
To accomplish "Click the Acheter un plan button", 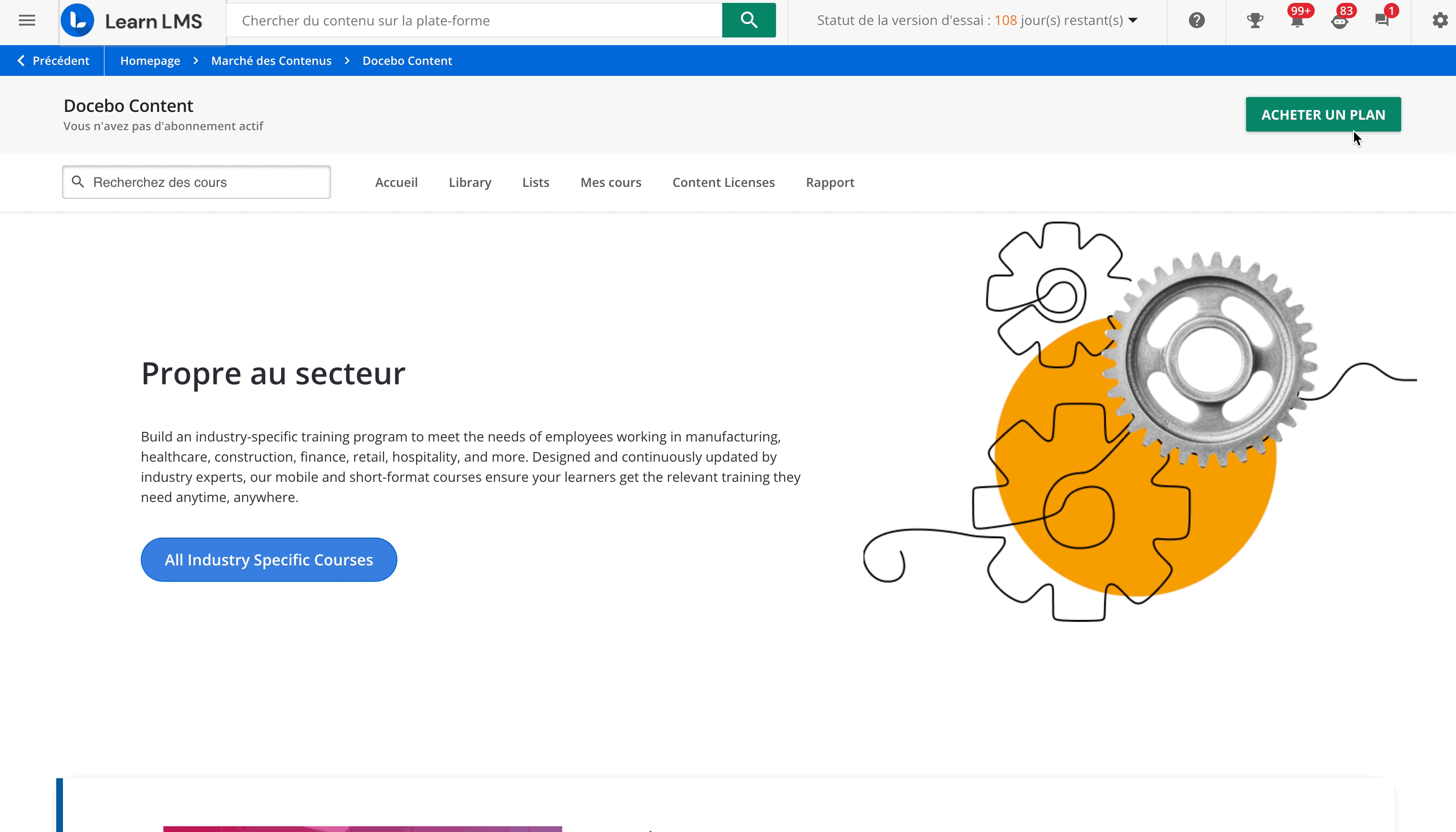I will [1323, 114].
